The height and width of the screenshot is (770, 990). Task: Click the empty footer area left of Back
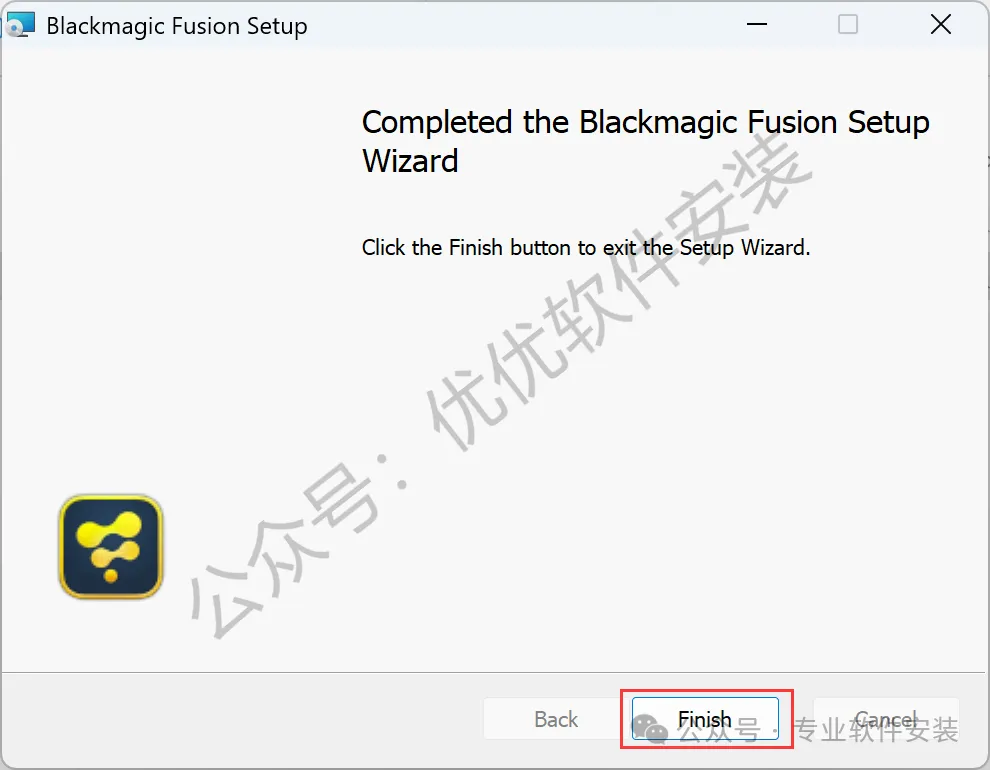[240, 718]
